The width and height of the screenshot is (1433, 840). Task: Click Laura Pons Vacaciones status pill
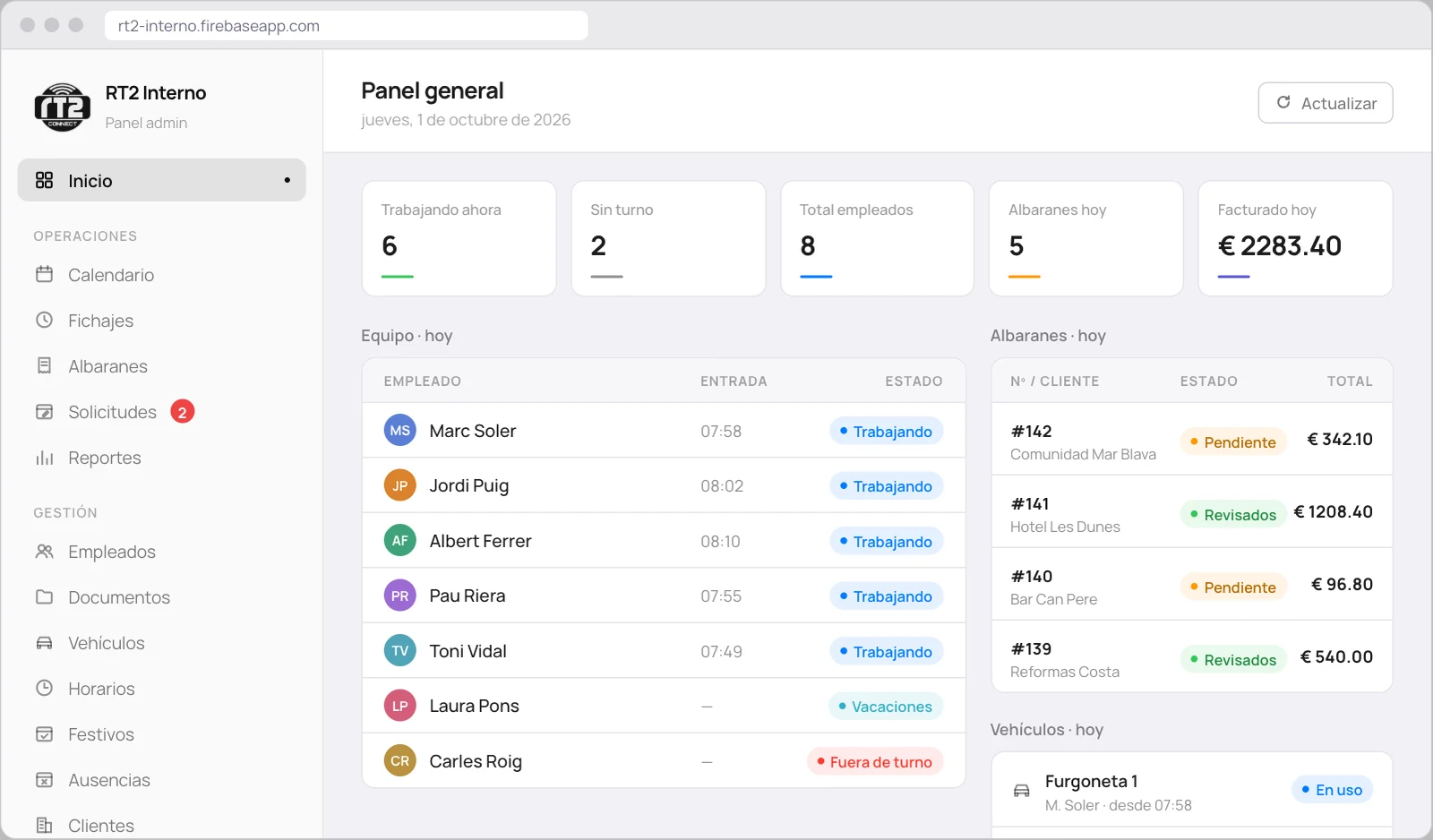[x=885, y=707]
